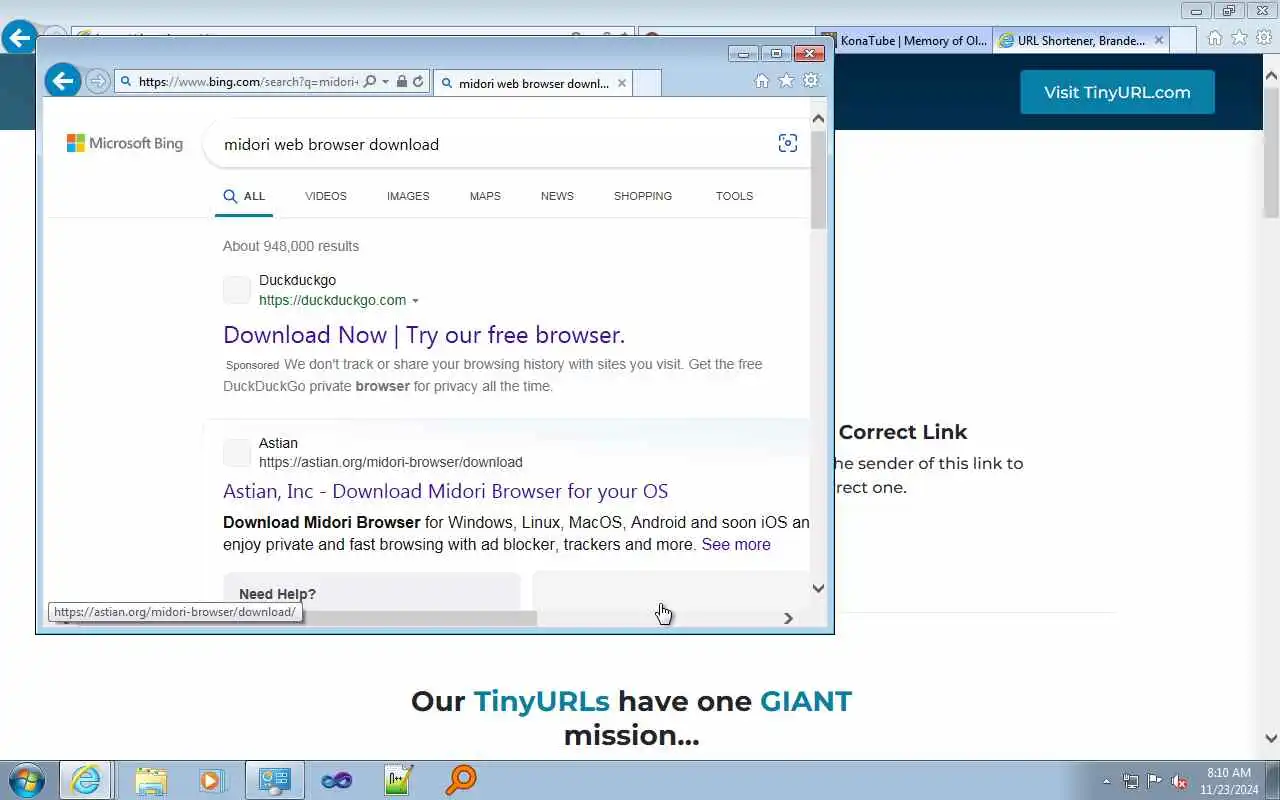The height and width of the screenshot is (800, 1280).
Task: Open the TOOLS search menu
Action: click(x=734, y=196)
